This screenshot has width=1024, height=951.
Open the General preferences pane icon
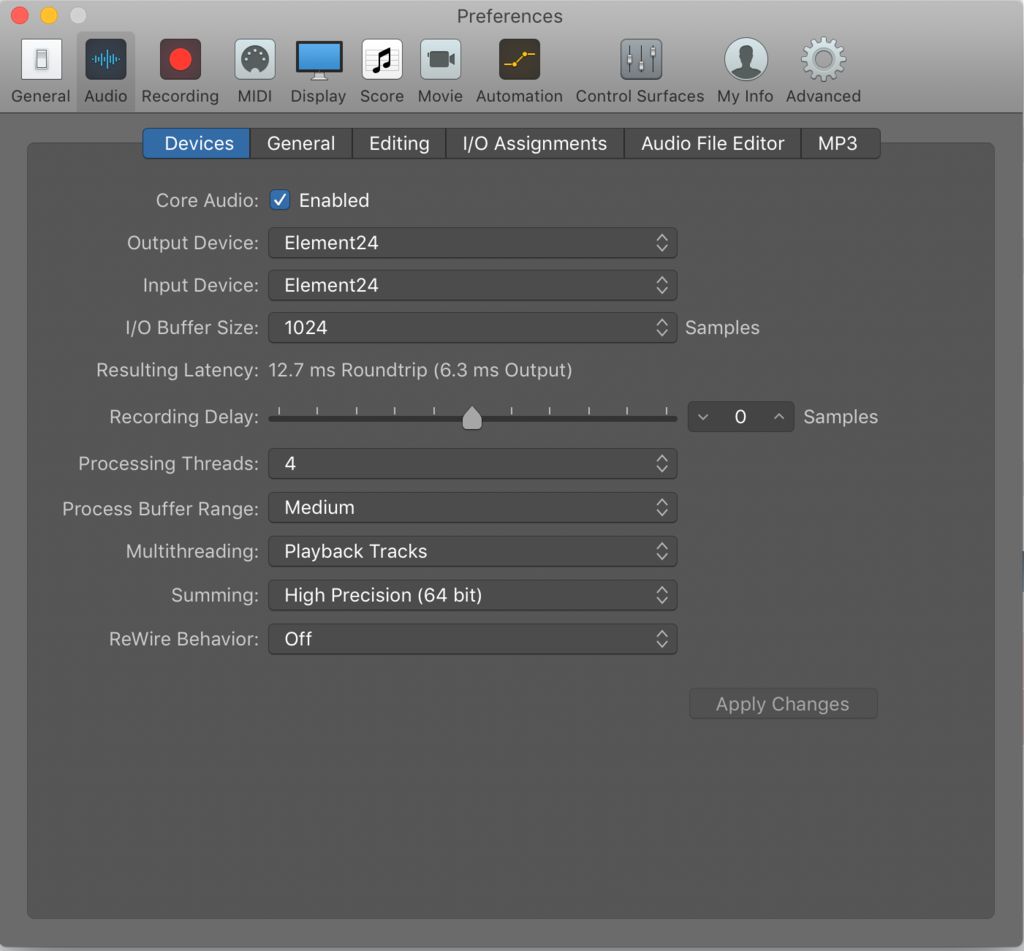click(41, 60)
